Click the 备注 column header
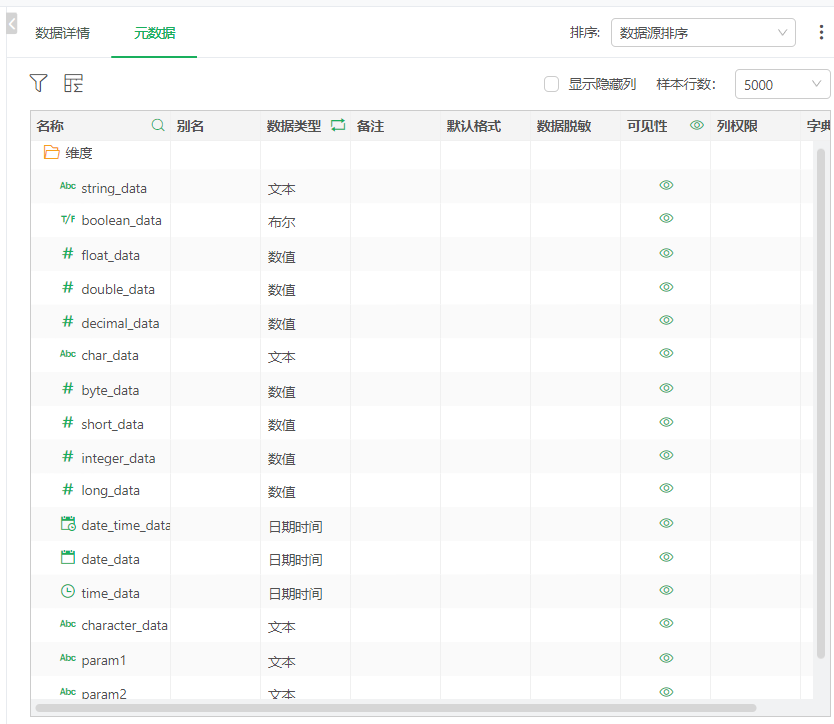Viewport: 834px width, 724px height. (x=370, y=126)
